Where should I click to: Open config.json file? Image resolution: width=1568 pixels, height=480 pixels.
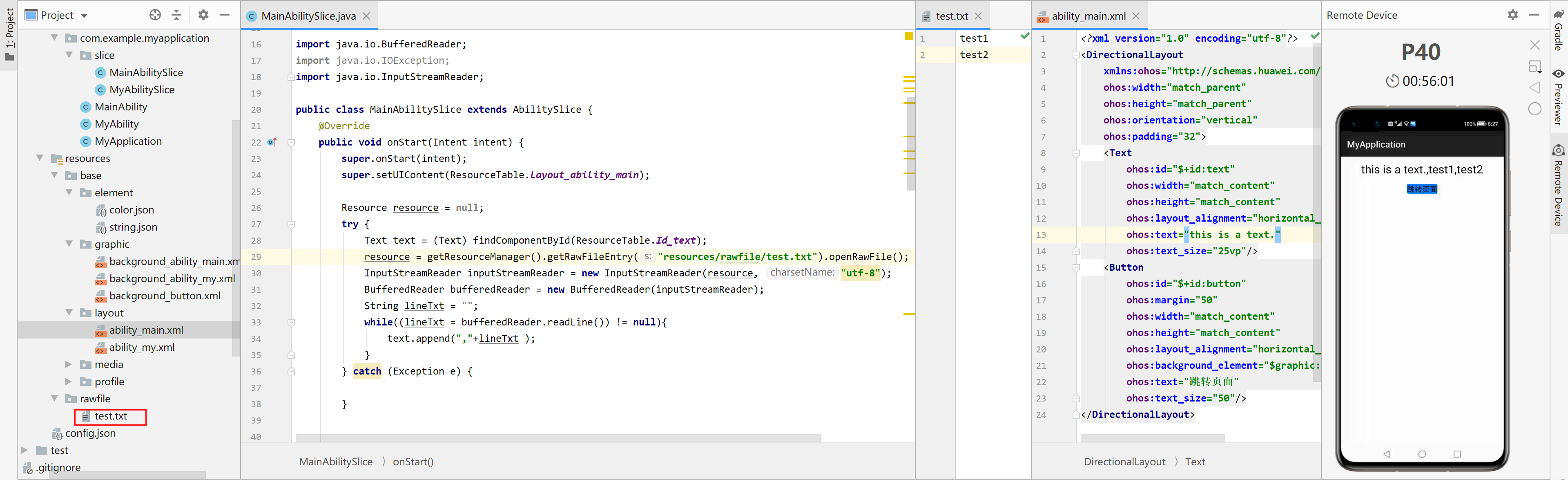90,433
